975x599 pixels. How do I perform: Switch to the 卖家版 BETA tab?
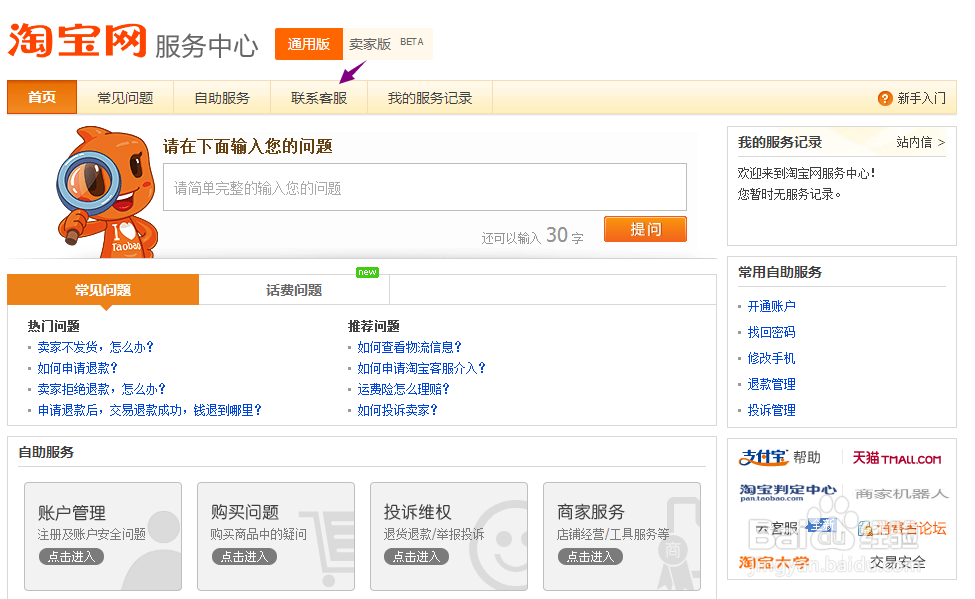click(x=386, y=44)
